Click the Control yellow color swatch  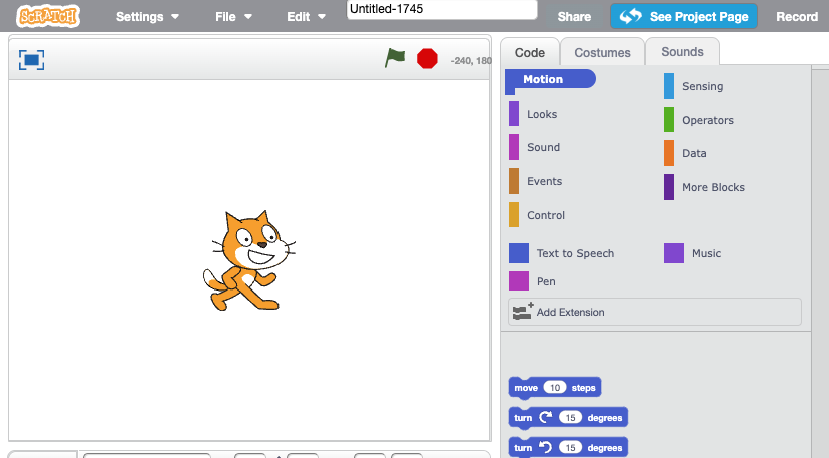pyautogui.click(x=514, y=215)
